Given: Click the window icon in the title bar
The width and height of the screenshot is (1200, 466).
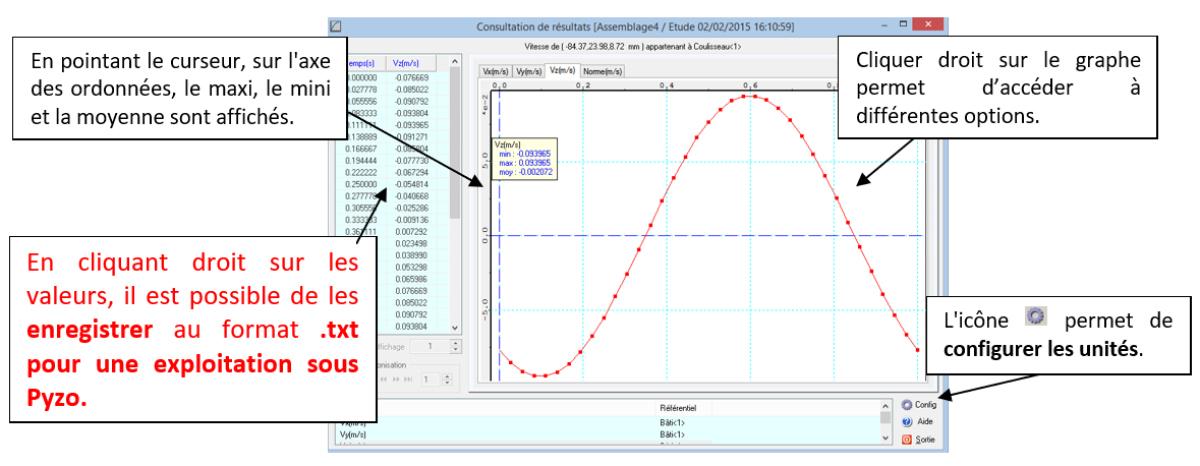Looking at the screenshot, I should 337,24.
